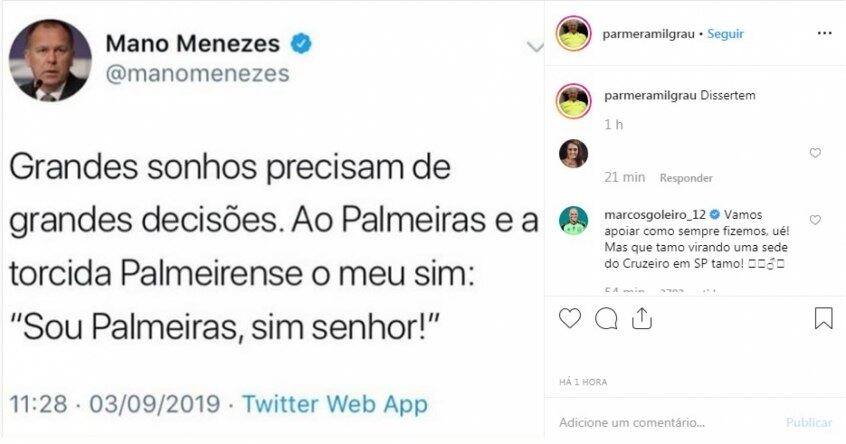Open the three-dots more options menu
Screen dimensions: 846x444
coord(823,33)
